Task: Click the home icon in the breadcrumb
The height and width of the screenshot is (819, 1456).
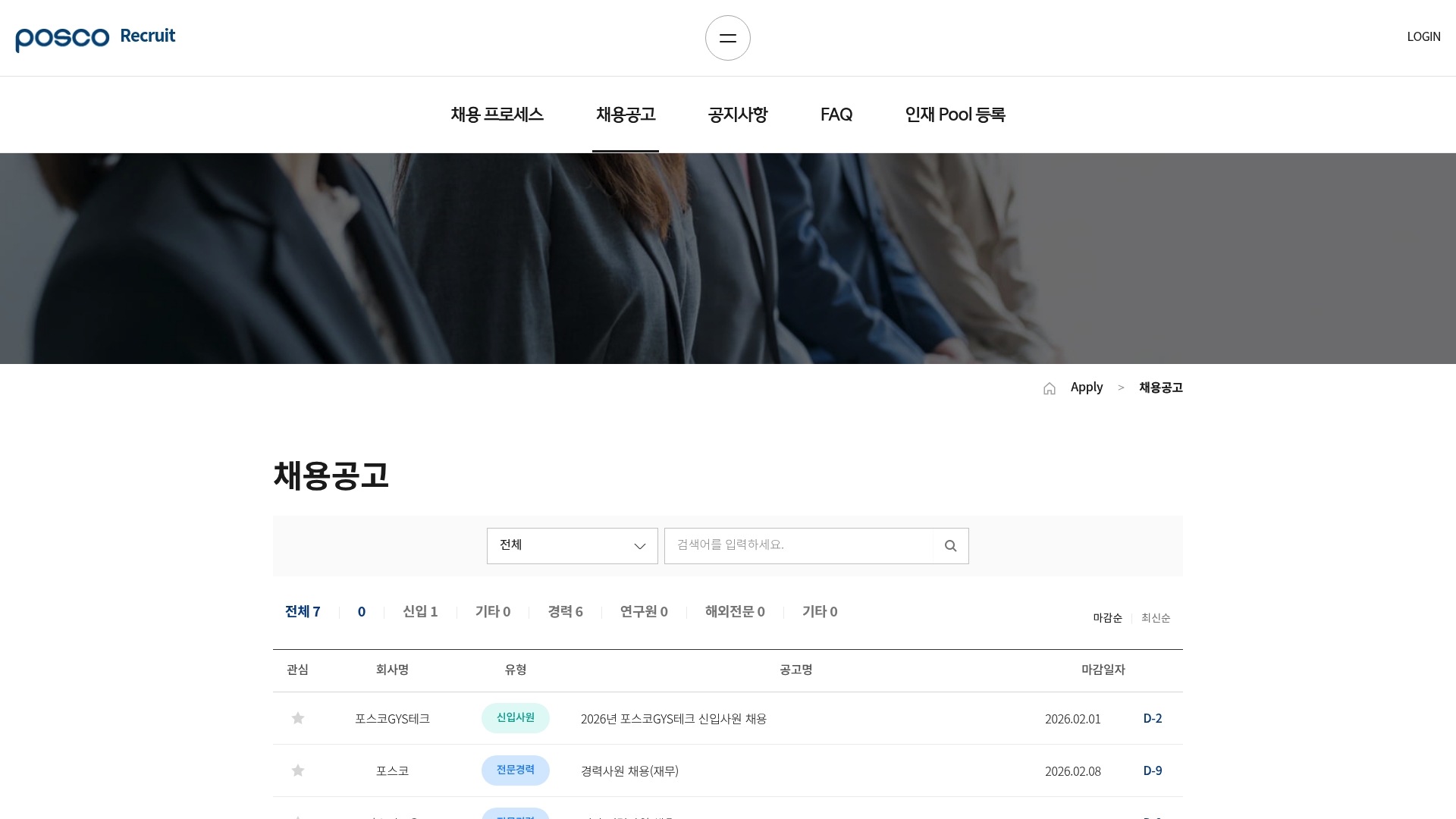Action: (1050, 388)
